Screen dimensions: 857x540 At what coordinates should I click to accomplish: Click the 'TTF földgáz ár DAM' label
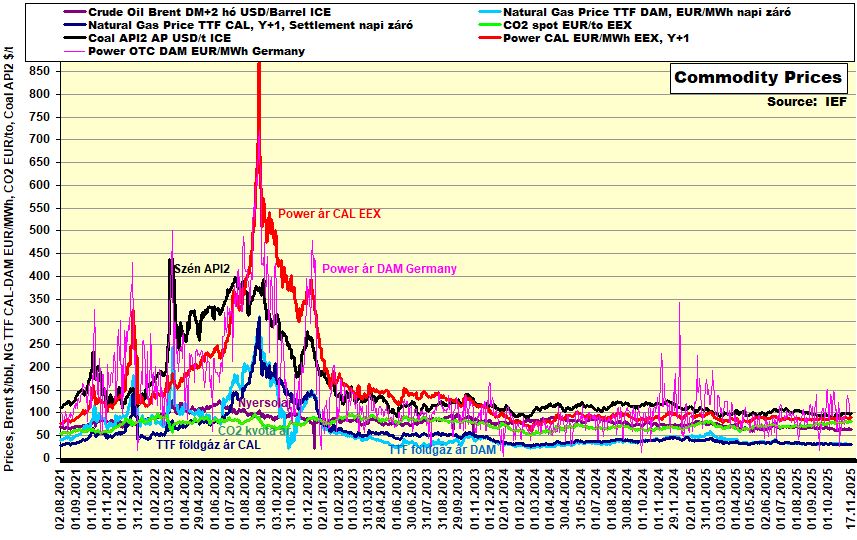pyautogui.click(x=441, y=450)
